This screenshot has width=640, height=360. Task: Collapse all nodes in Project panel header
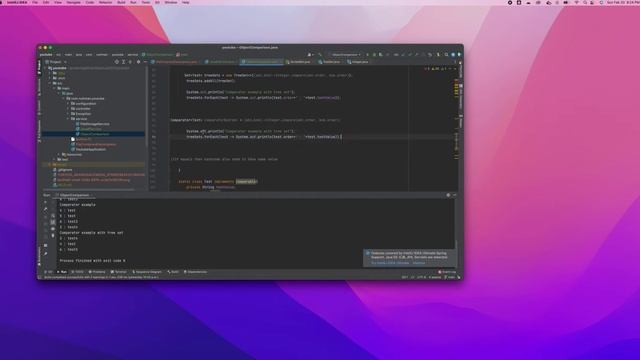point(130,62)
